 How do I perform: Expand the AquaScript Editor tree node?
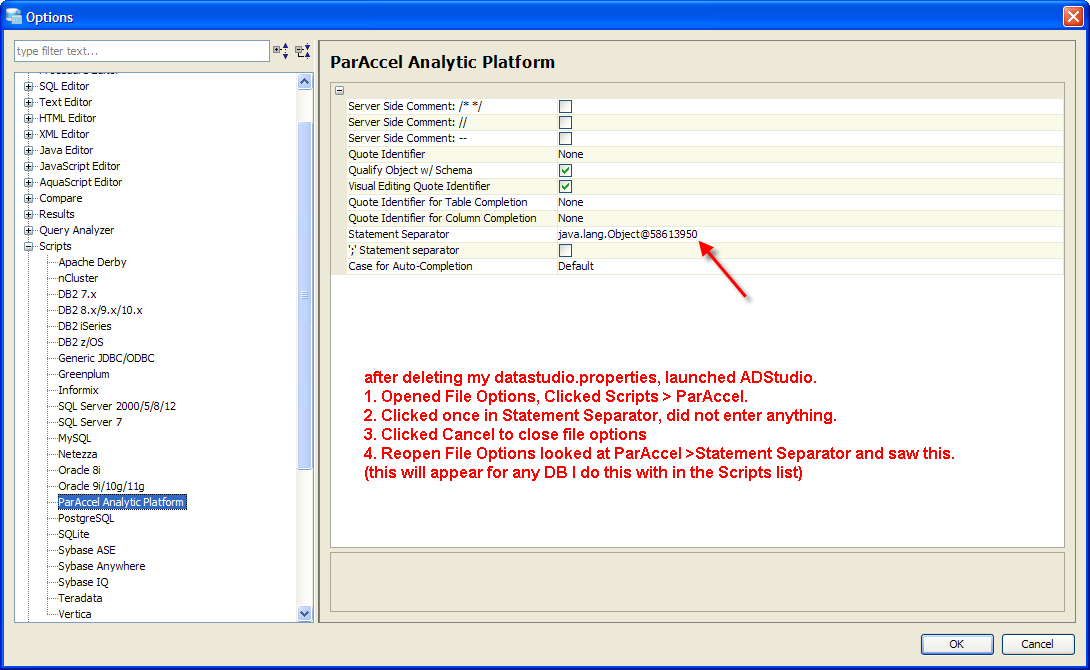click(29, 182)
